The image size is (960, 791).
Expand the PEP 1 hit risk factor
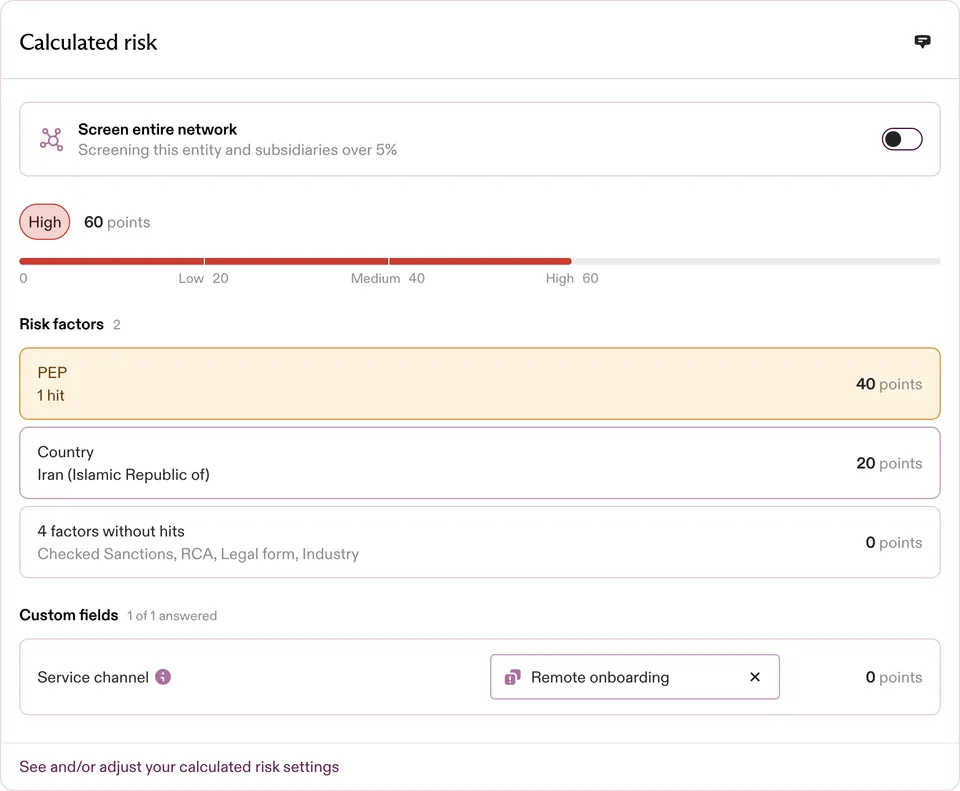[479, 384]
